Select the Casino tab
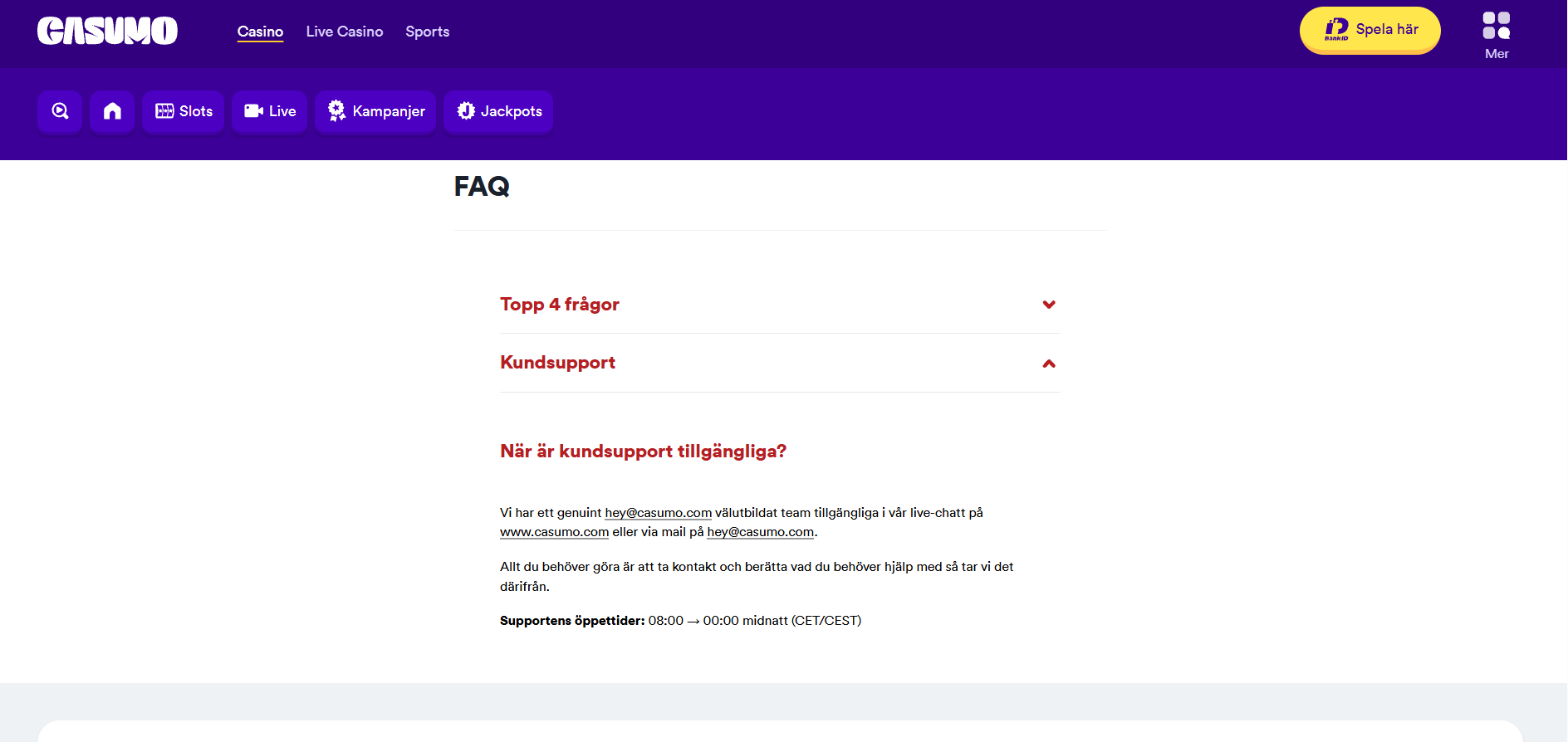This screenshot has width=1568, height=742. [x=260, y=32]
